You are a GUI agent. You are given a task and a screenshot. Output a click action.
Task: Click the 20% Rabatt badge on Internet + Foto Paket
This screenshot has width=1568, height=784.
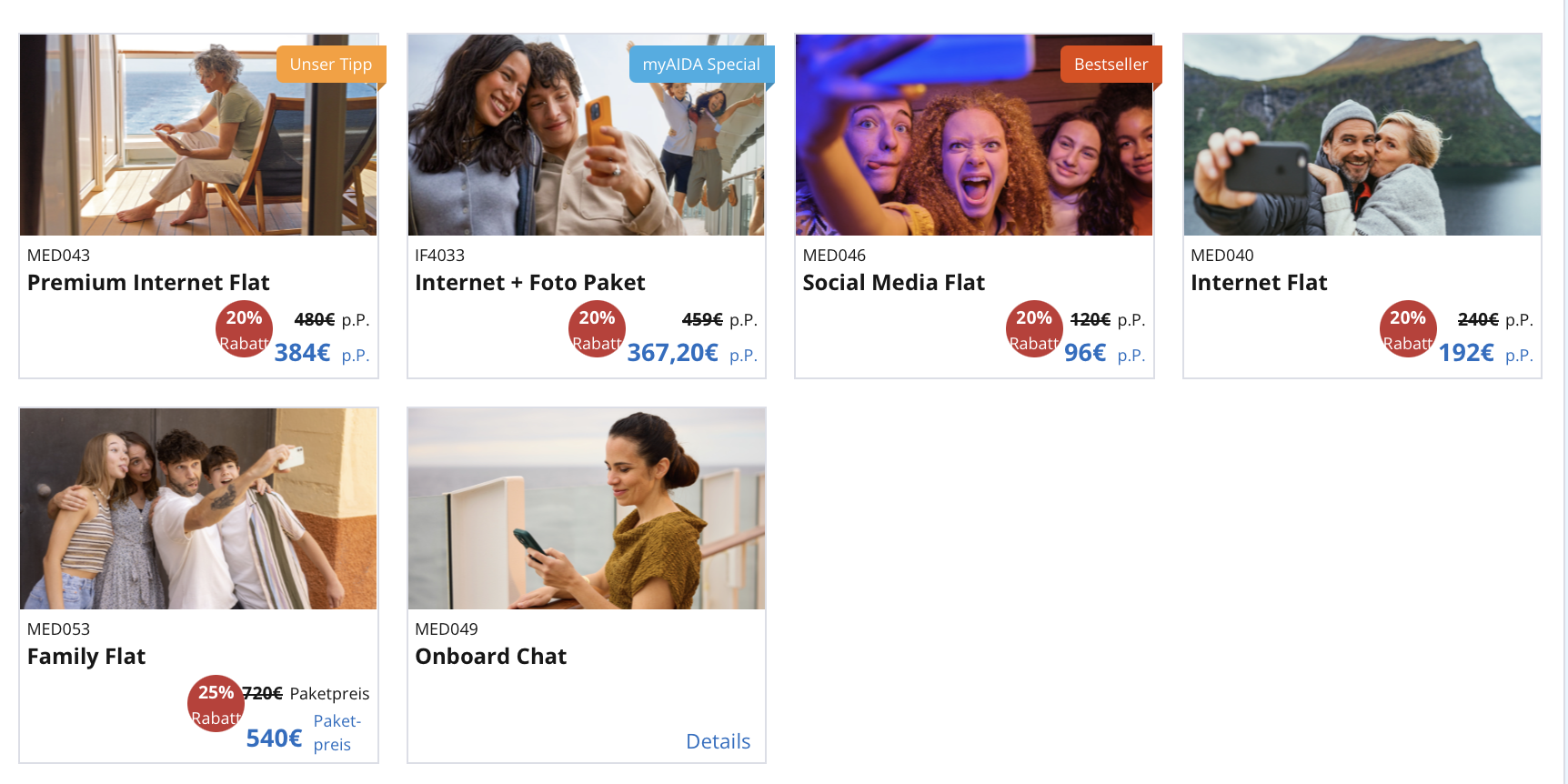(597, 329)
